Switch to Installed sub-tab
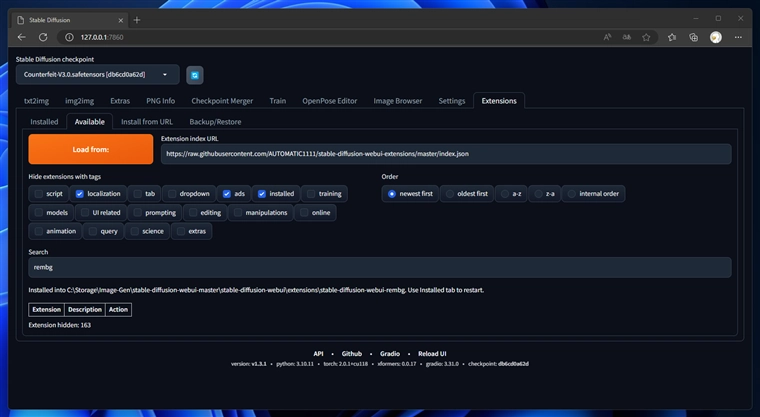This screenshot has height=417, width=760. tap(44, 122)
